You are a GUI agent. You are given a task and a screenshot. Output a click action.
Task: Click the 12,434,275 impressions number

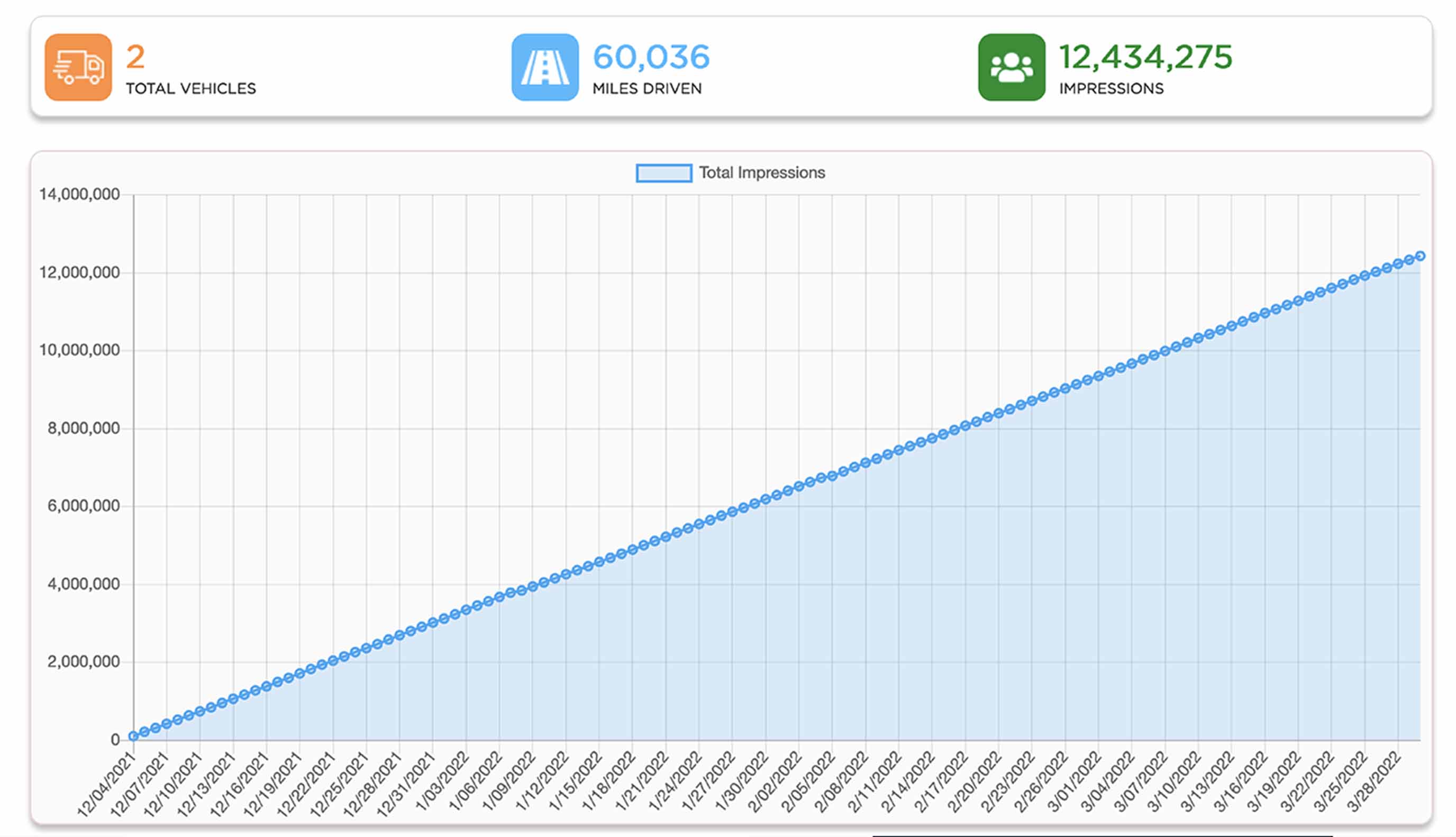(1145, 57)
